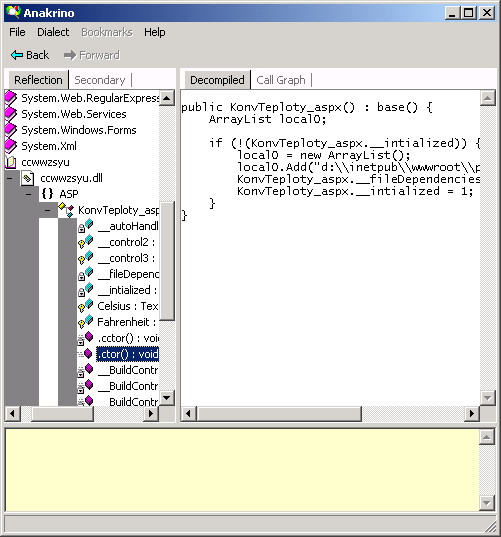Click the .cctor() method icon
This screenshot has height=537, width=501.
[85, 338]
